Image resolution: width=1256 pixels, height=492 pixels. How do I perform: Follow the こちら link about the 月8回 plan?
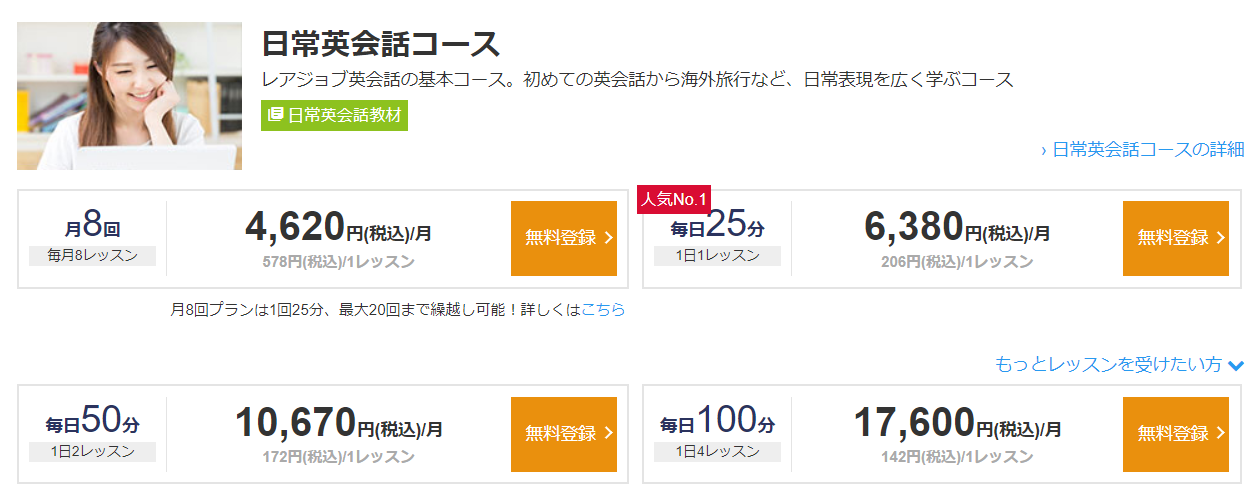(x=603, y=310)
